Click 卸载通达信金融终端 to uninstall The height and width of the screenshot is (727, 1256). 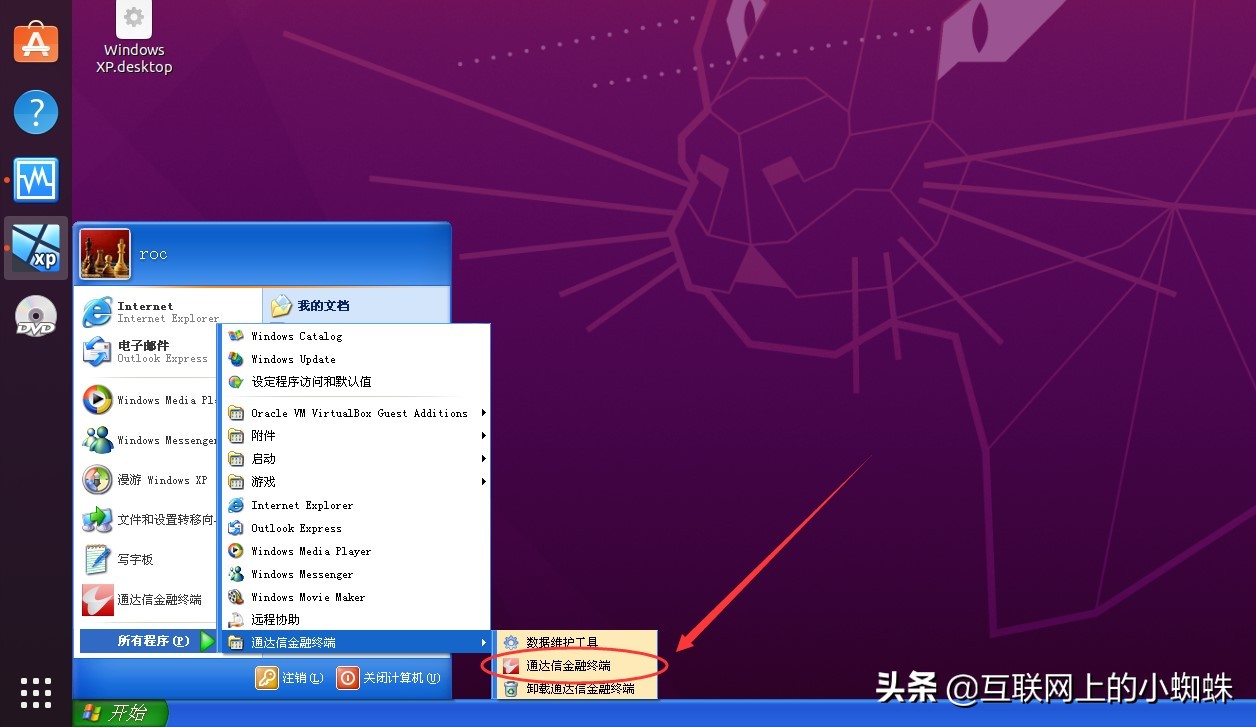point(578,686)
